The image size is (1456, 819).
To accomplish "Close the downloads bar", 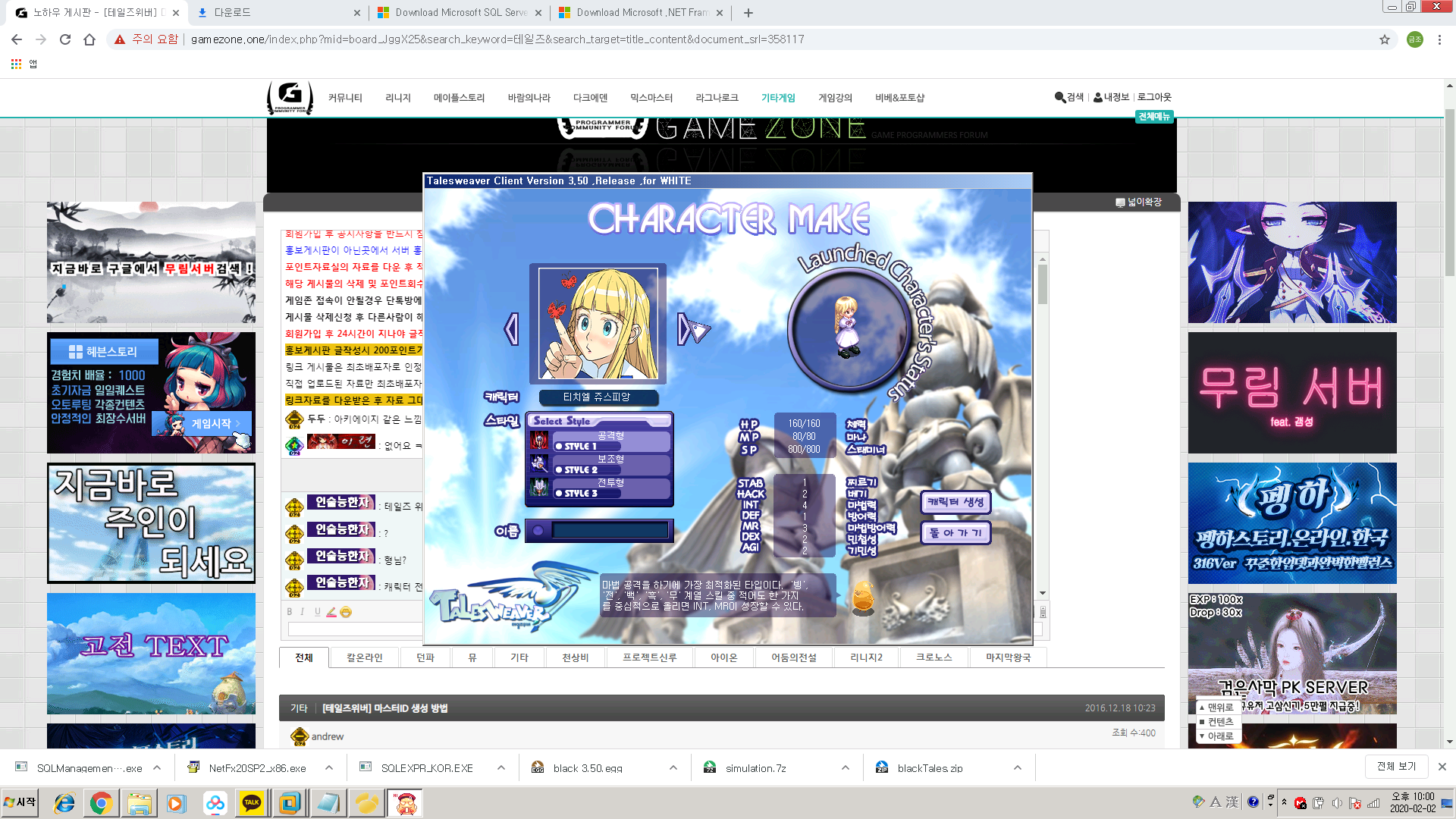I will coord(1442,767).
